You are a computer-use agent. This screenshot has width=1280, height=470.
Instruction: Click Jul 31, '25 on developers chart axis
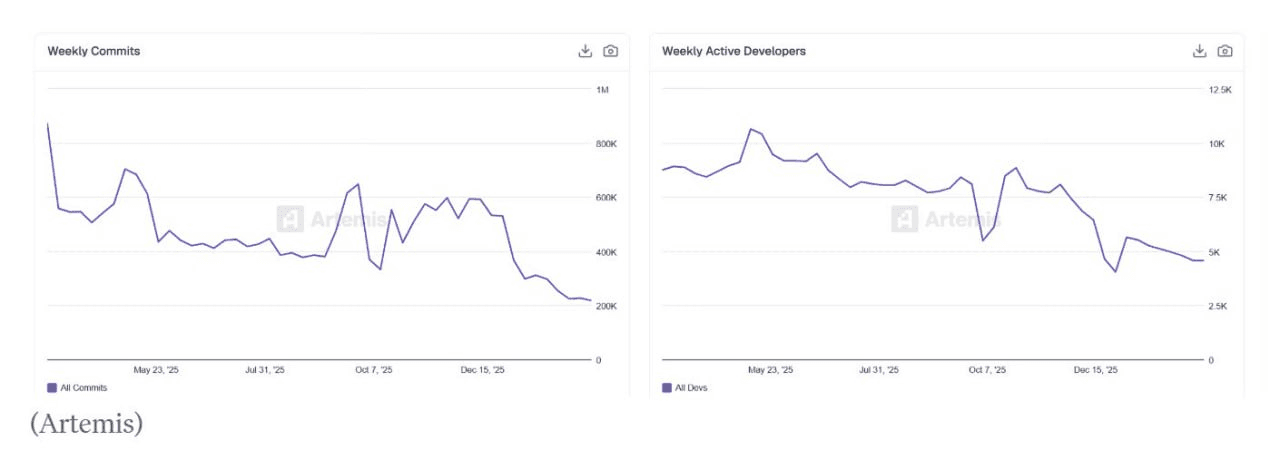878,370
